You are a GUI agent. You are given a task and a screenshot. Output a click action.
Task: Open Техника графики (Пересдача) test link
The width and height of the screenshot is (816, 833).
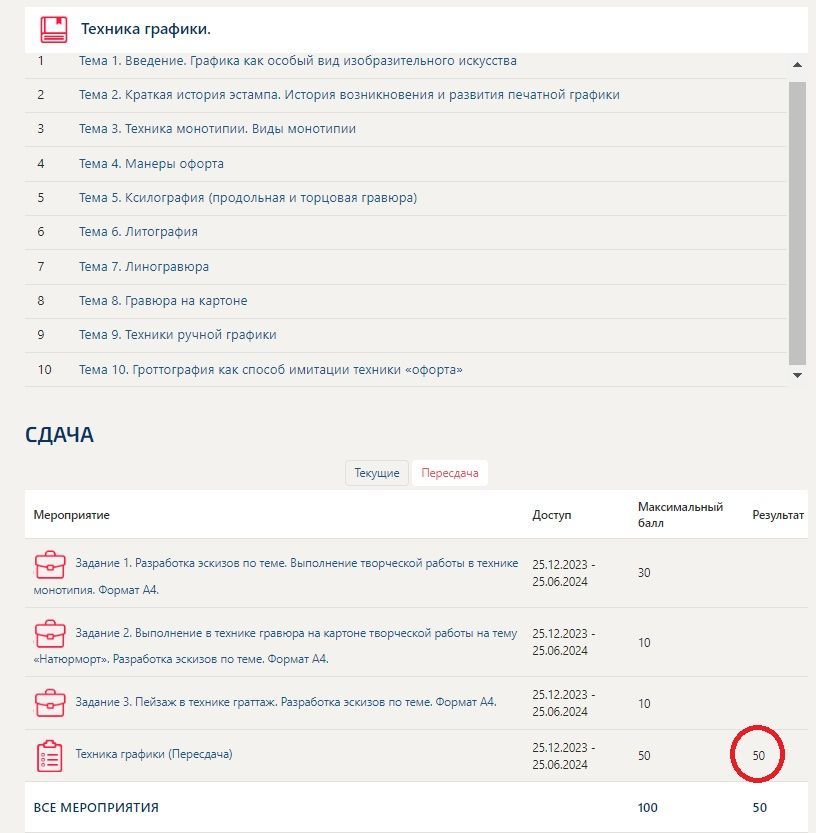(154, 754)
